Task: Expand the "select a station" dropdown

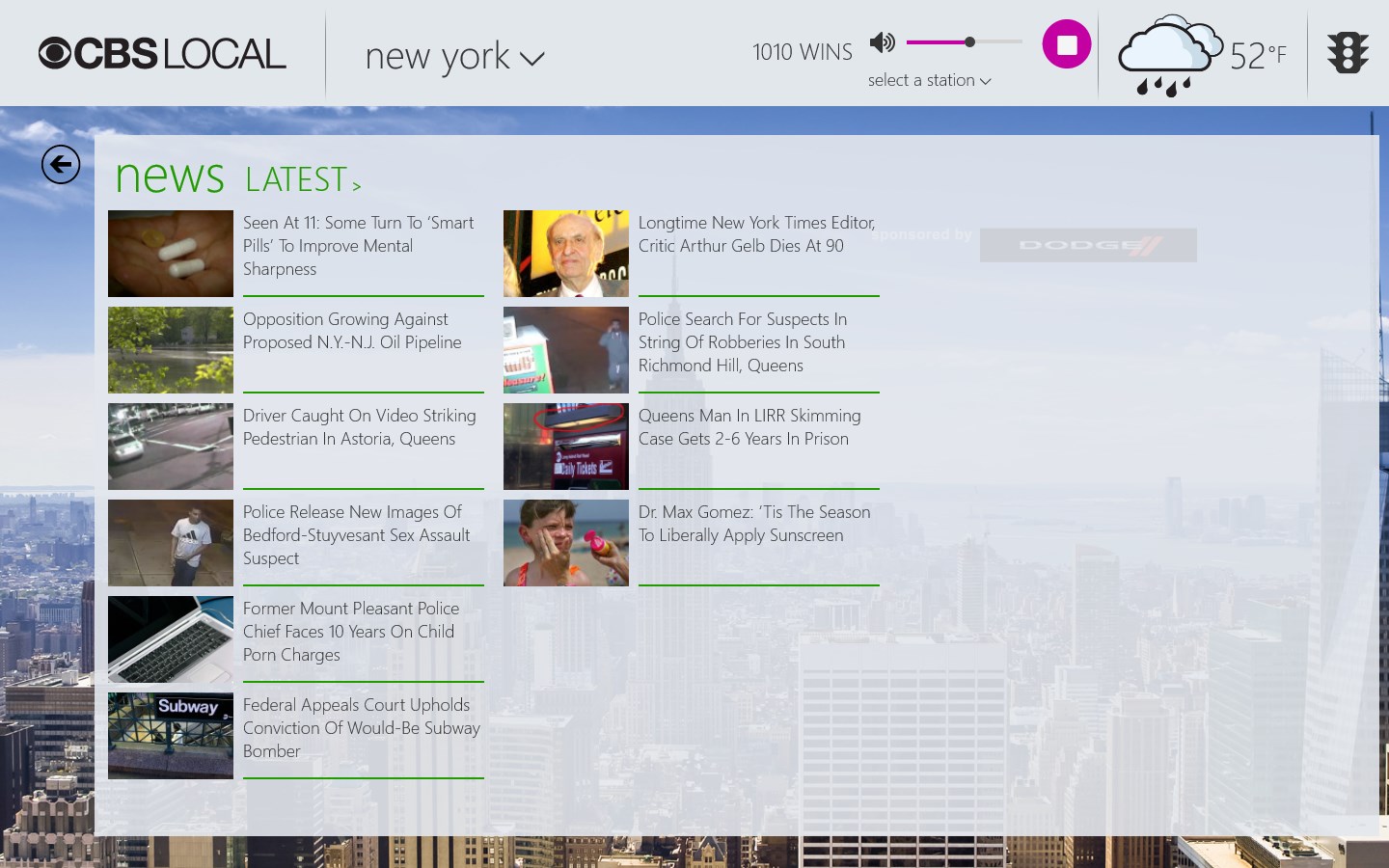Action: [929, 80]
